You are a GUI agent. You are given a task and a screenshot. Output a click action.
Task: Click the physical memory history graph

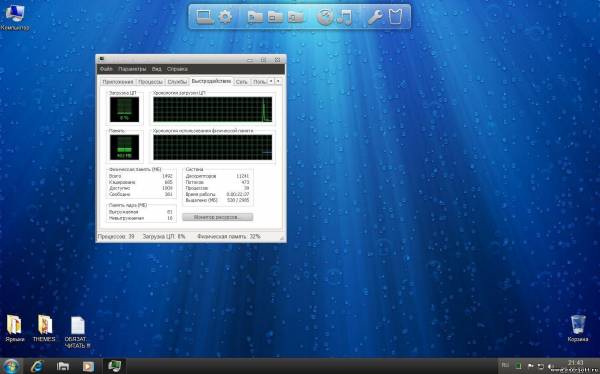click(x=212, y=147)
